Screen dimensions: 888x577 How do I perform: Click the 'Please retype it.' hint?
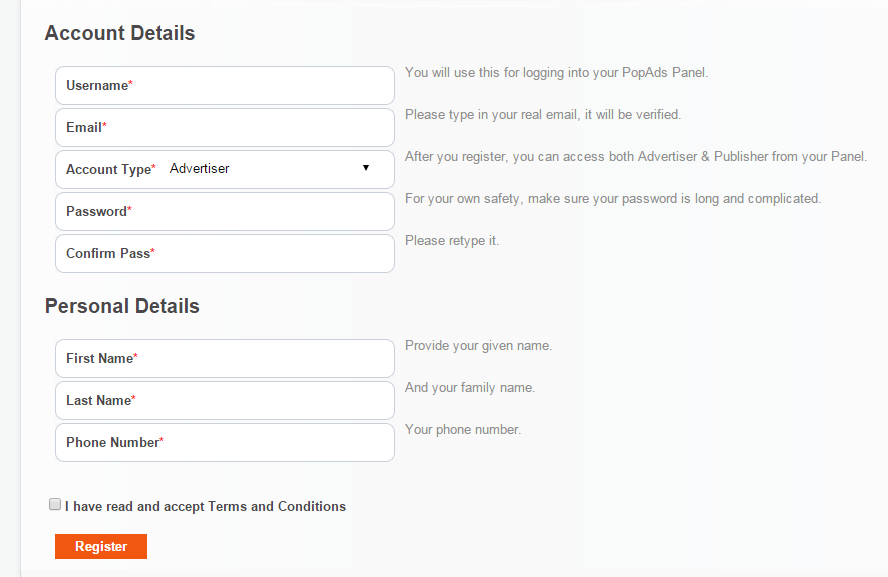click(452, 241)
